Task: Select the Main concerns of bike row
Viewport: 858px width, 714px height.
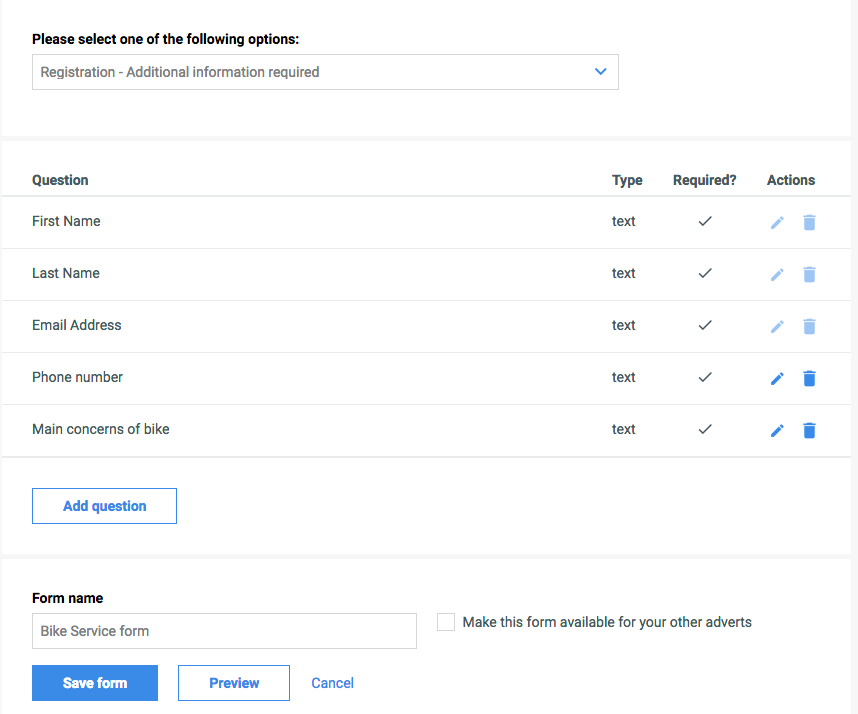Action: pyautogui.click(x=426, y=431)
